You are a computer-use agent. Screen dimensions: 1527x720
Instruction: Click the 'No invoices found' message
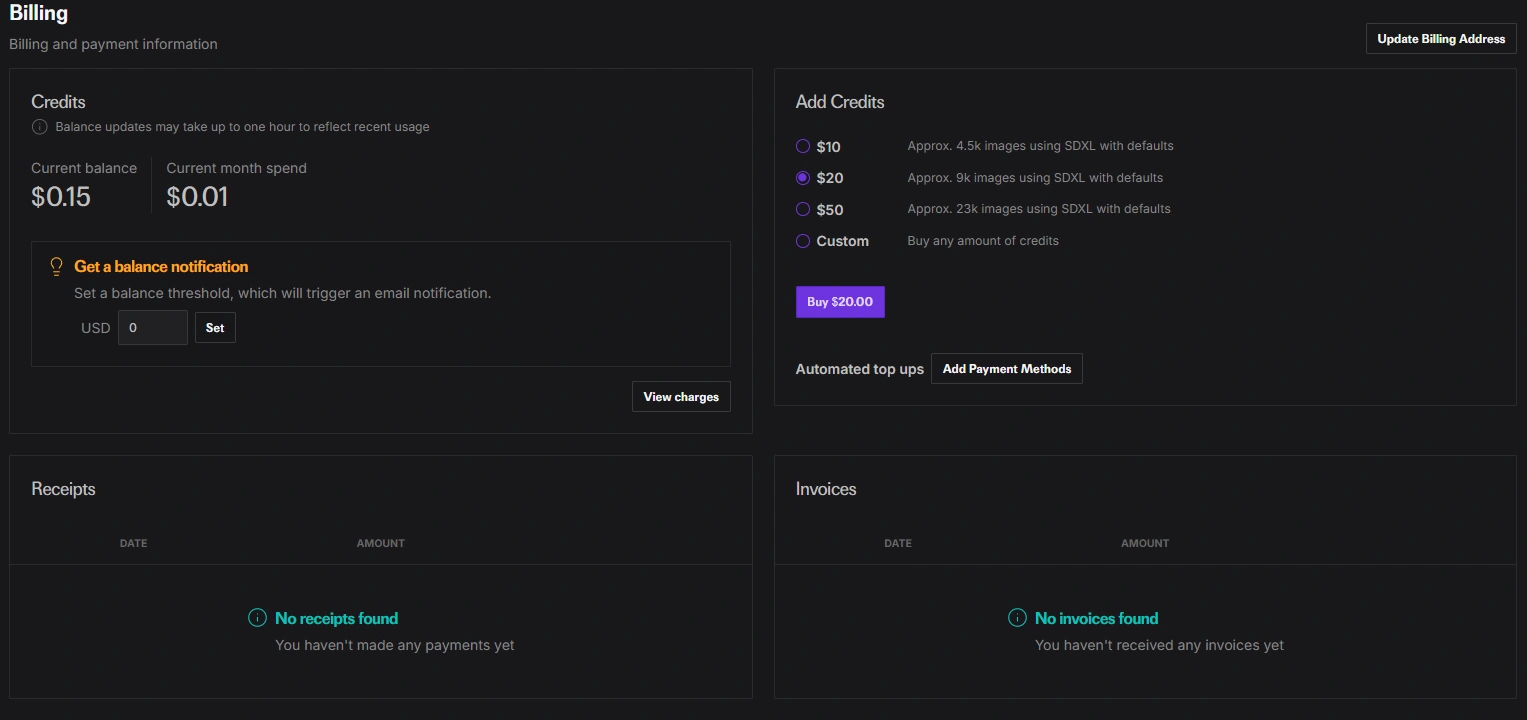(1096, 618)
